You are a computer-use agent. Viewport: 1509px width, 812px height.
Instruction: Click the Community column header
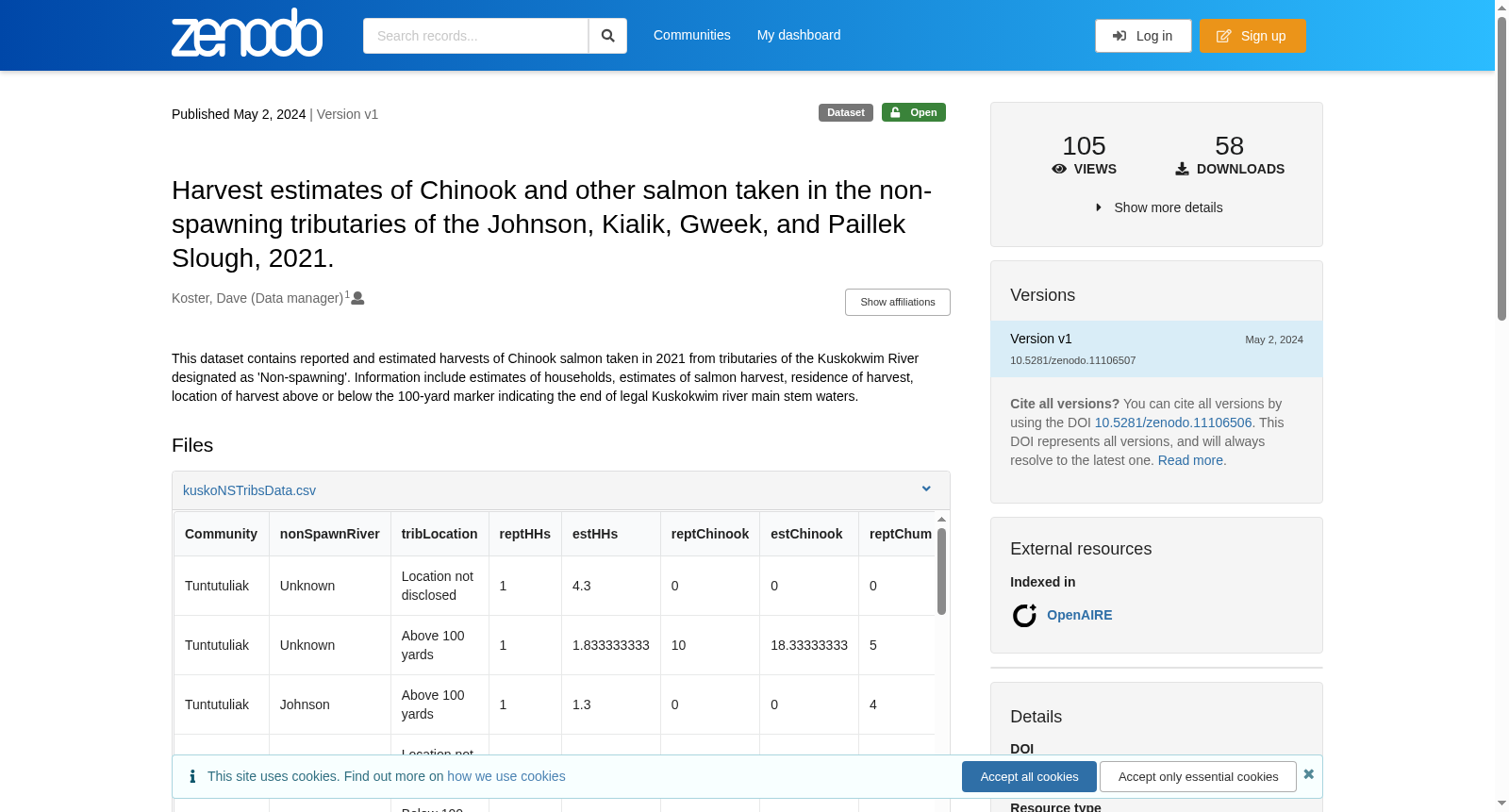pos(221,534)
